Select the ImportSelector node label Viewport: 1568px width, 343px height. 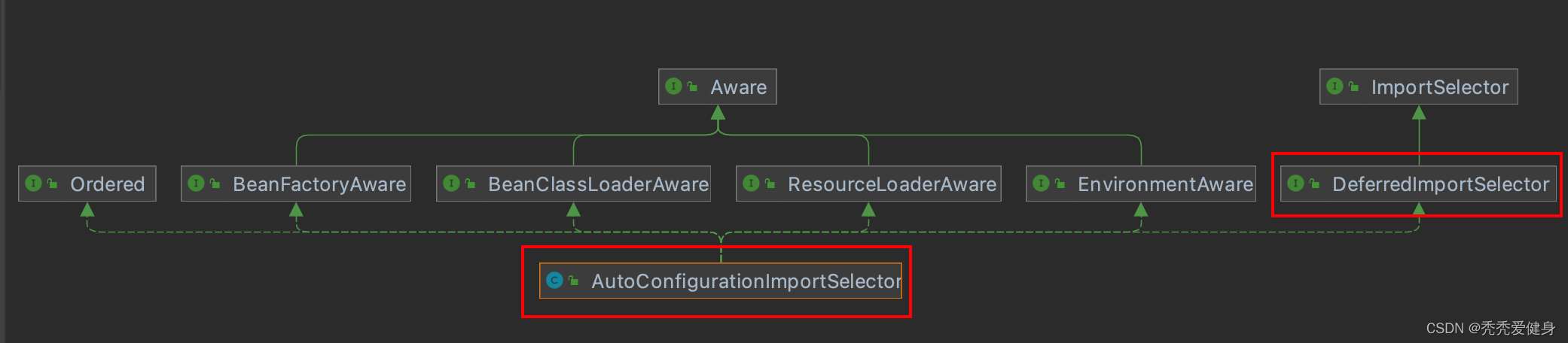(1439, 87)
